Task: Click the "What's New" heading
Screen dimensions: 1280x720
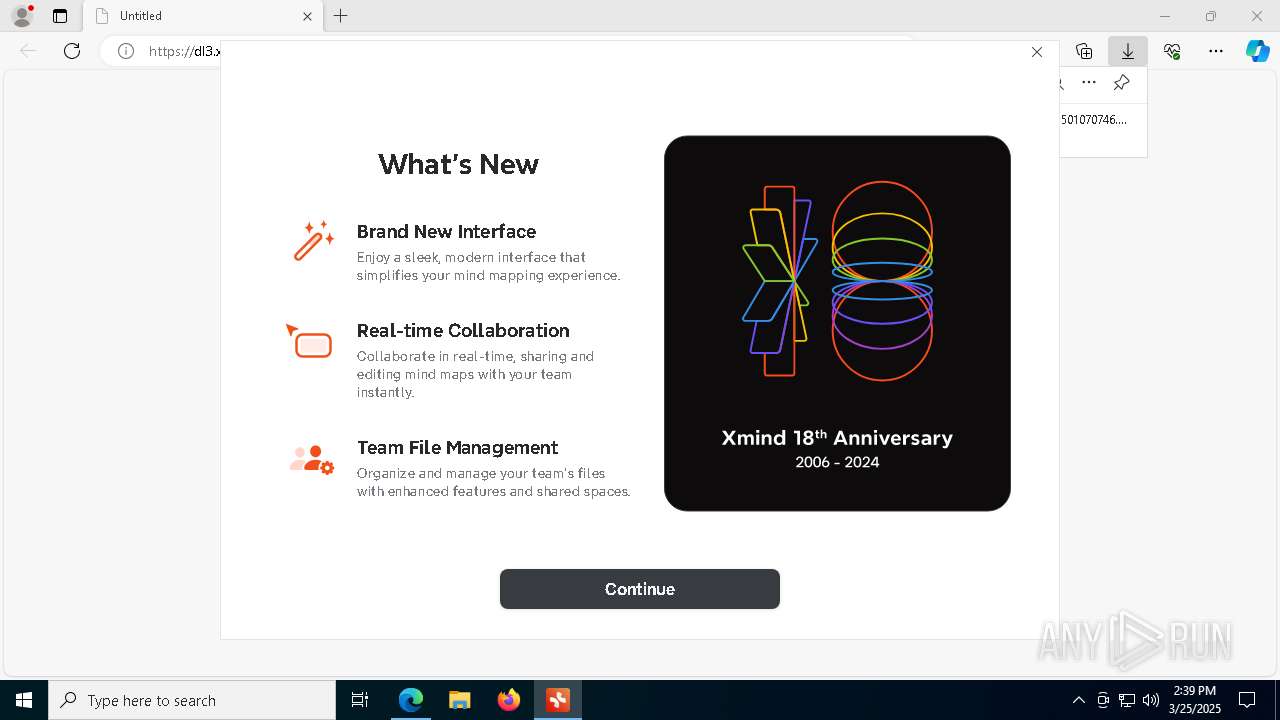Action: coord(458,164)
